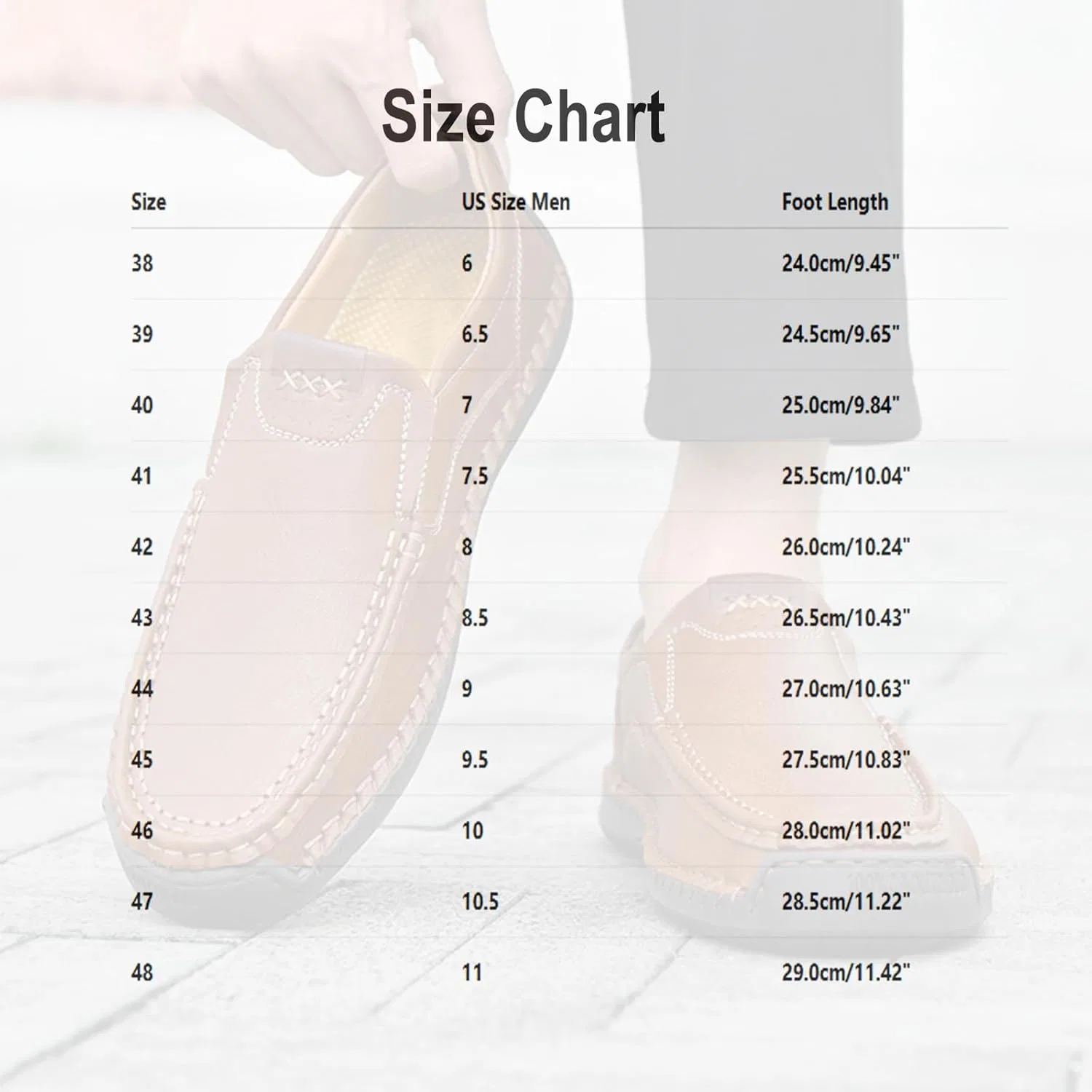Click US size 10 cell
This screenshot has height=1092, width=1092.
tap(472, 831)
